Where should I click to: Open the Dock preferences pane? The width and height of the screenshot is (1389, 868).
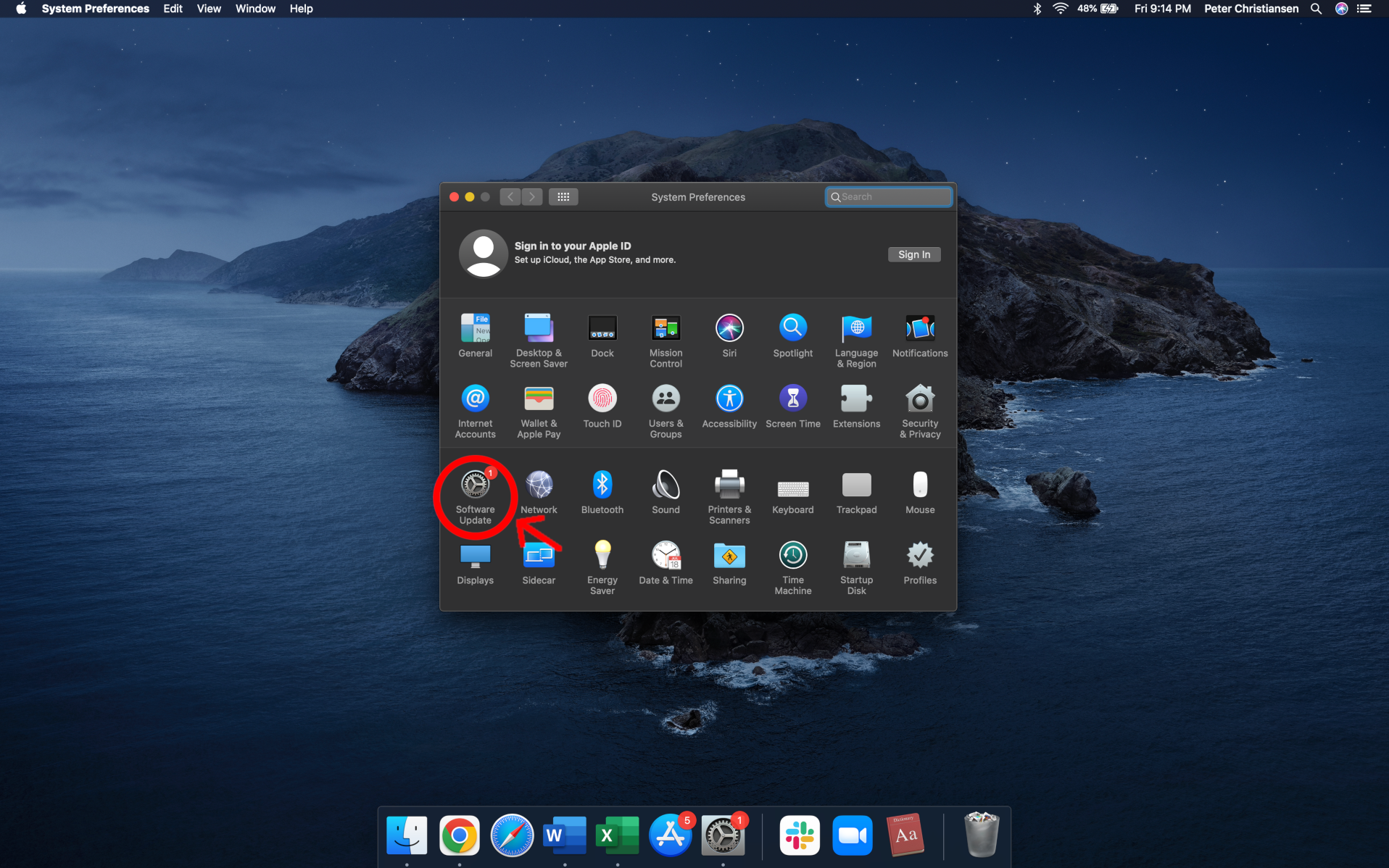pyautogui.click(x=602, y=335)
